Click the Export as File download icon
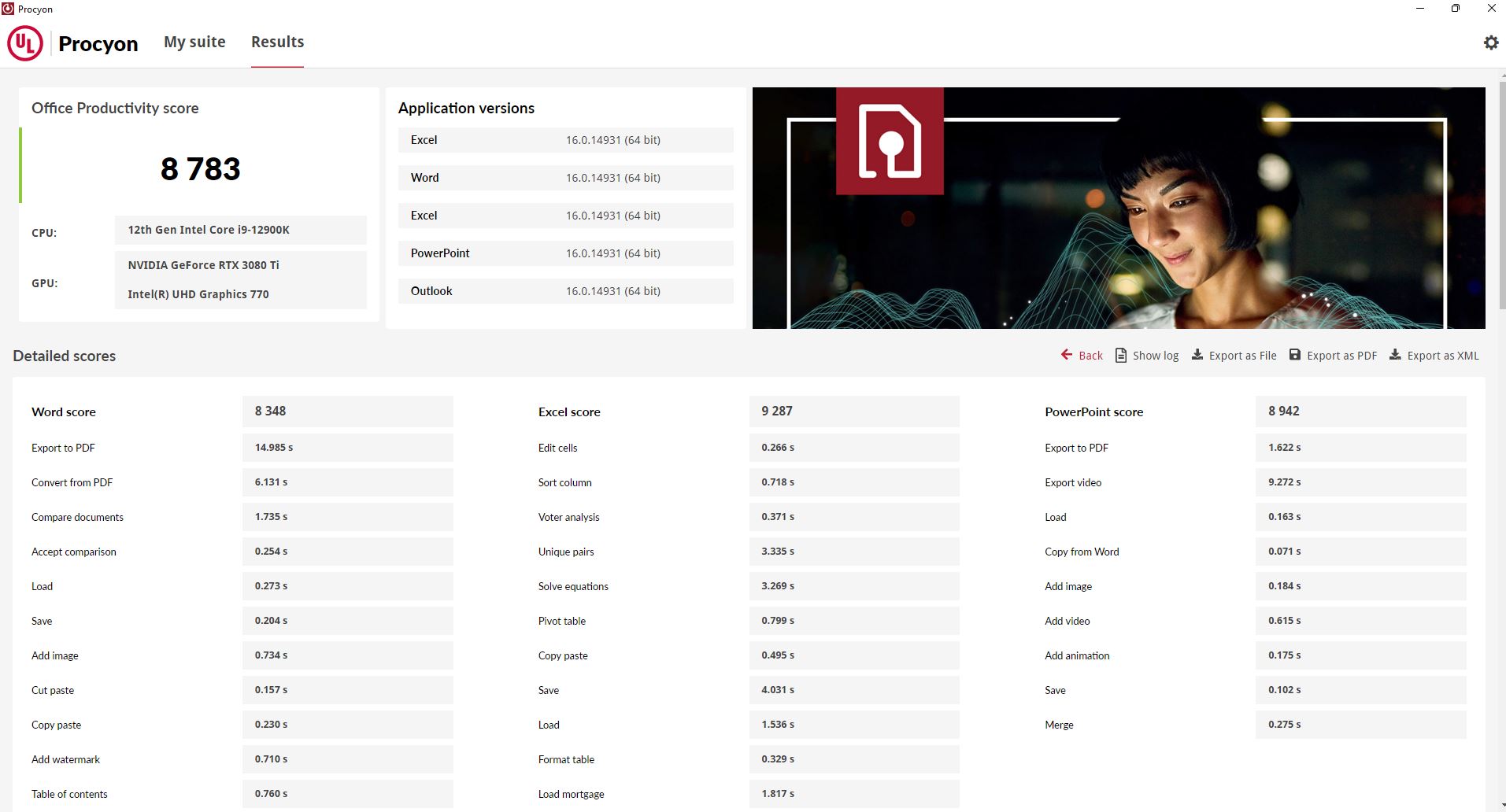The height and width of the screenshot is (812, 1506). 1197,355
